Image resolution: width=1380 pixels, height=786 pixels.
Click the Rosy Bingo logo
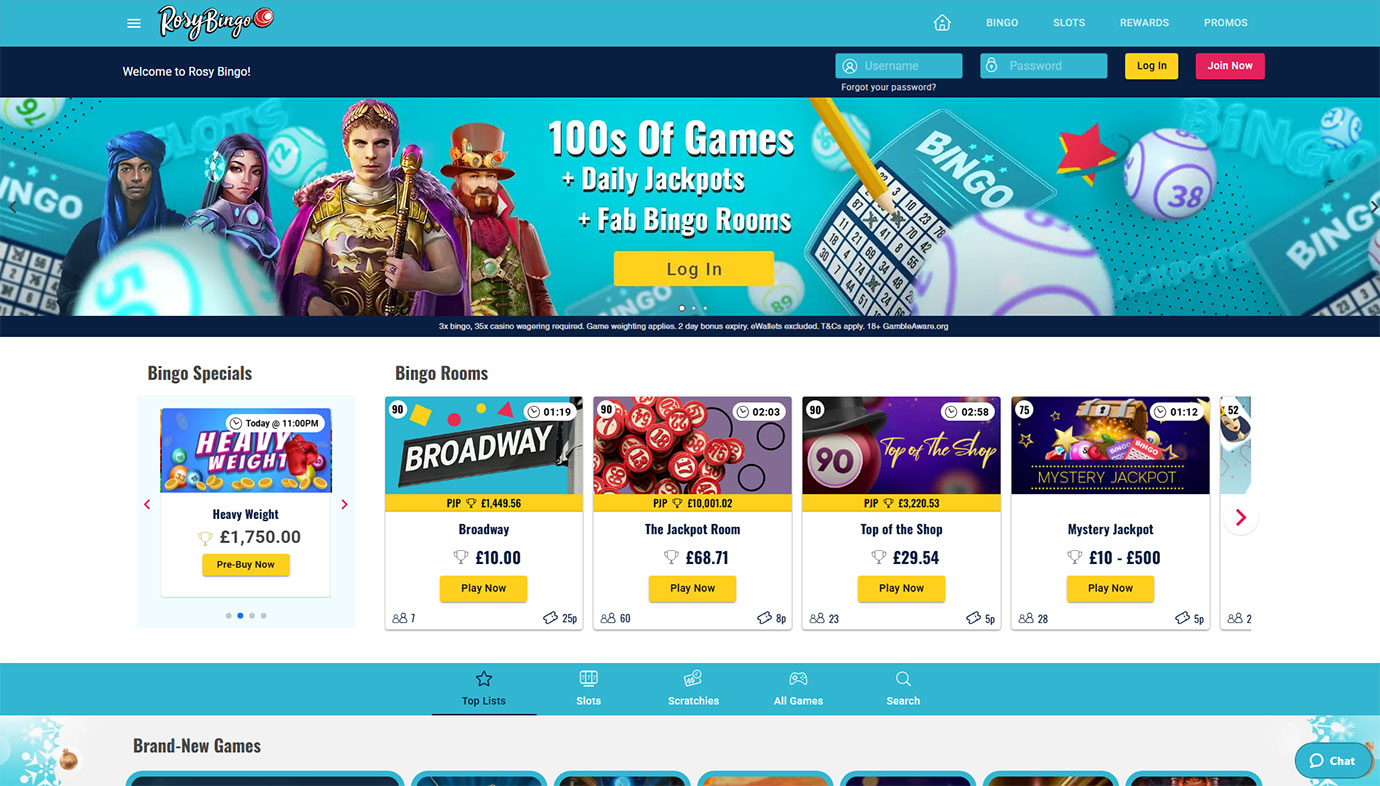point(215,22)
